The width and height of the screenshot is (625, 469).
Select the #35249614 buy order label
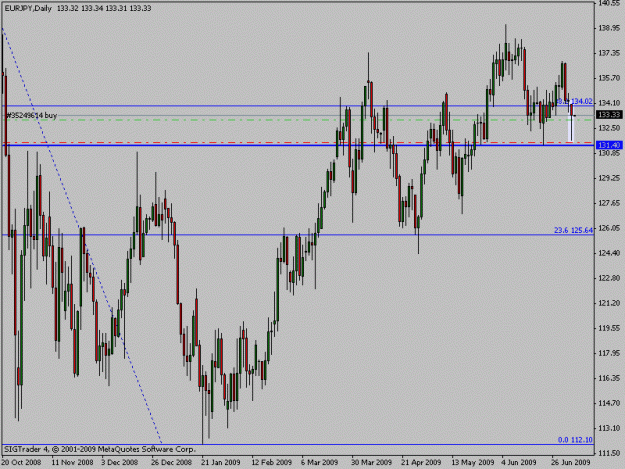31,116
